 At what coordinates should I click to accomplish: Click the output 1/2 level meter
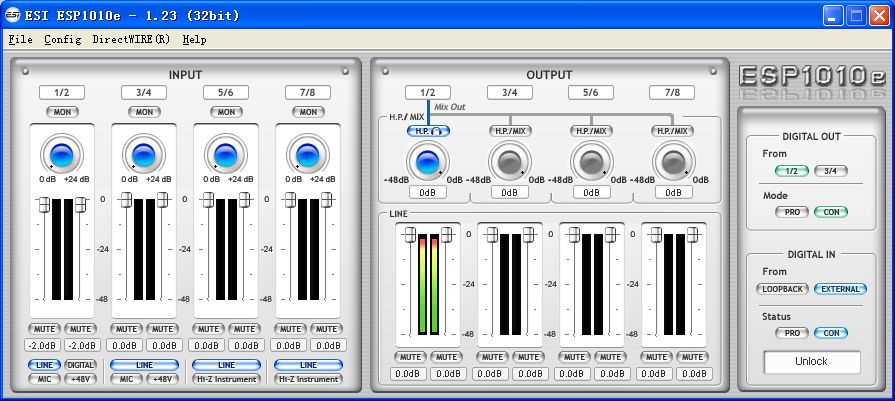point(428,284)
